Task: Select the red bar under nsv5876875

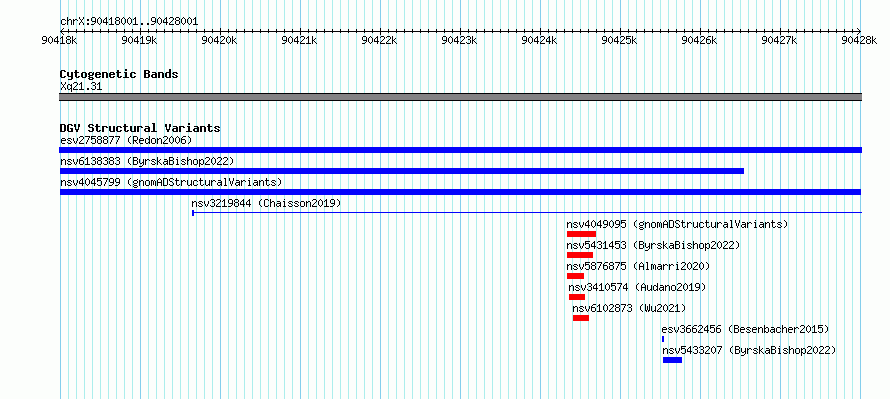Action: pyautogui.click(x=576, y=276)
